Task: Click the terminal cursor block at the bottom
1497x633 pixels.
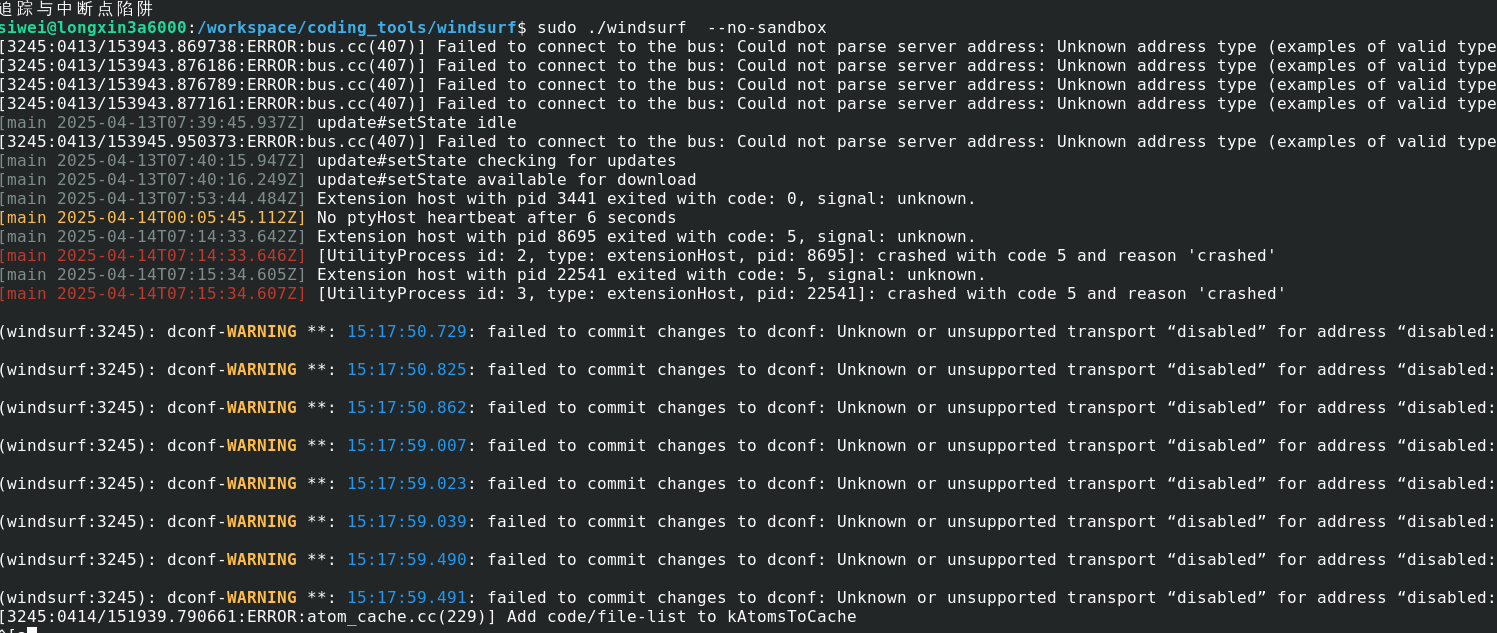Action: click(32, 630)
